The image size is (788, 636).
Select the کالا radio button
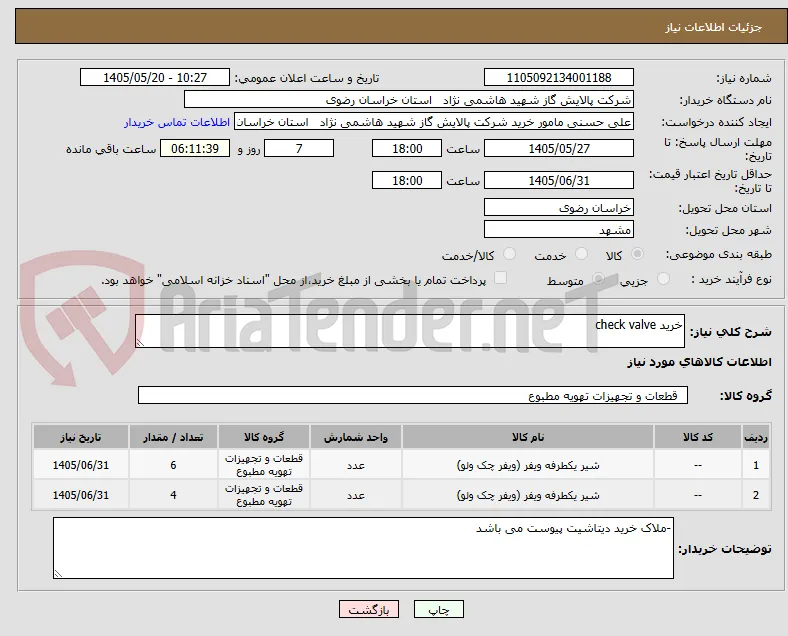click(x=637, y=254)
